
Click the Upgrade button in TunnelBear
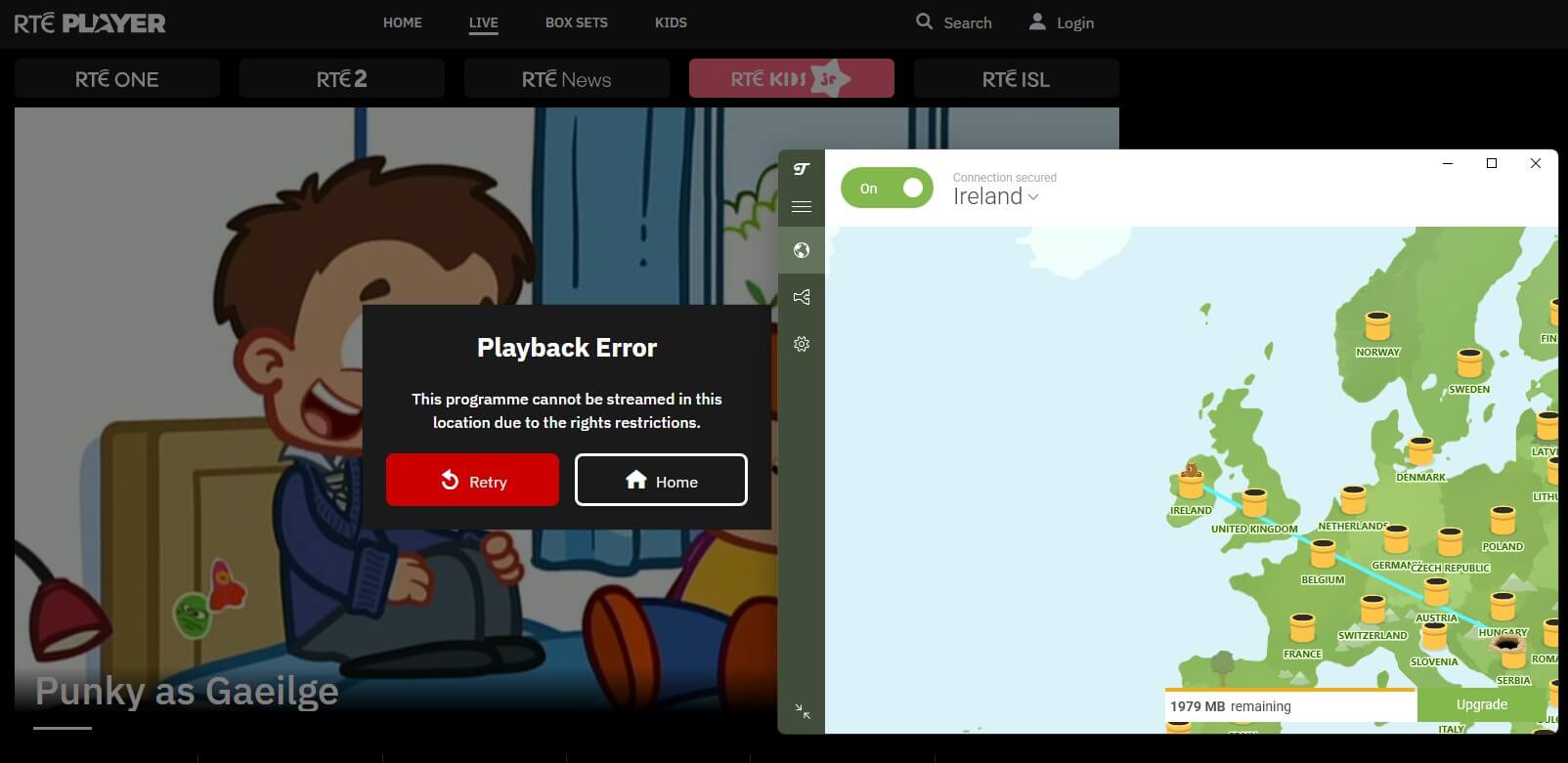[1482, 704]
